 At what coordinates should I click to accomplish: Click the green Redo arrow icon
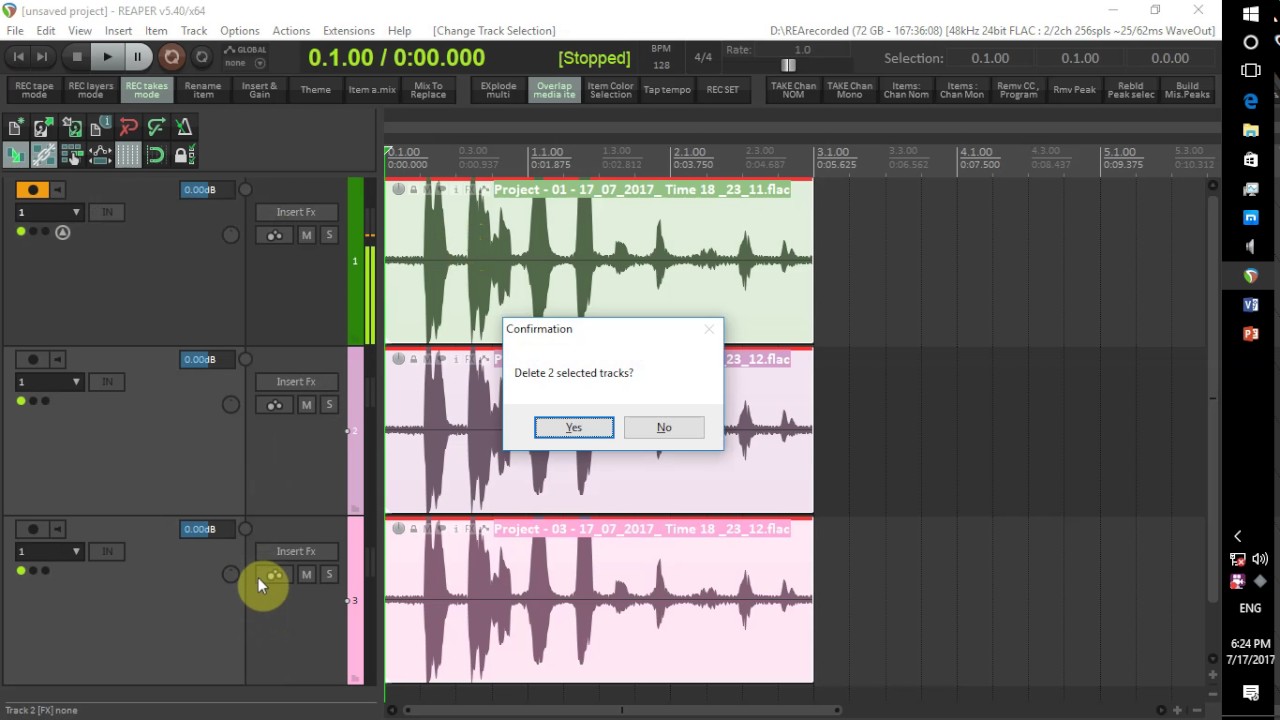[156, 127]
